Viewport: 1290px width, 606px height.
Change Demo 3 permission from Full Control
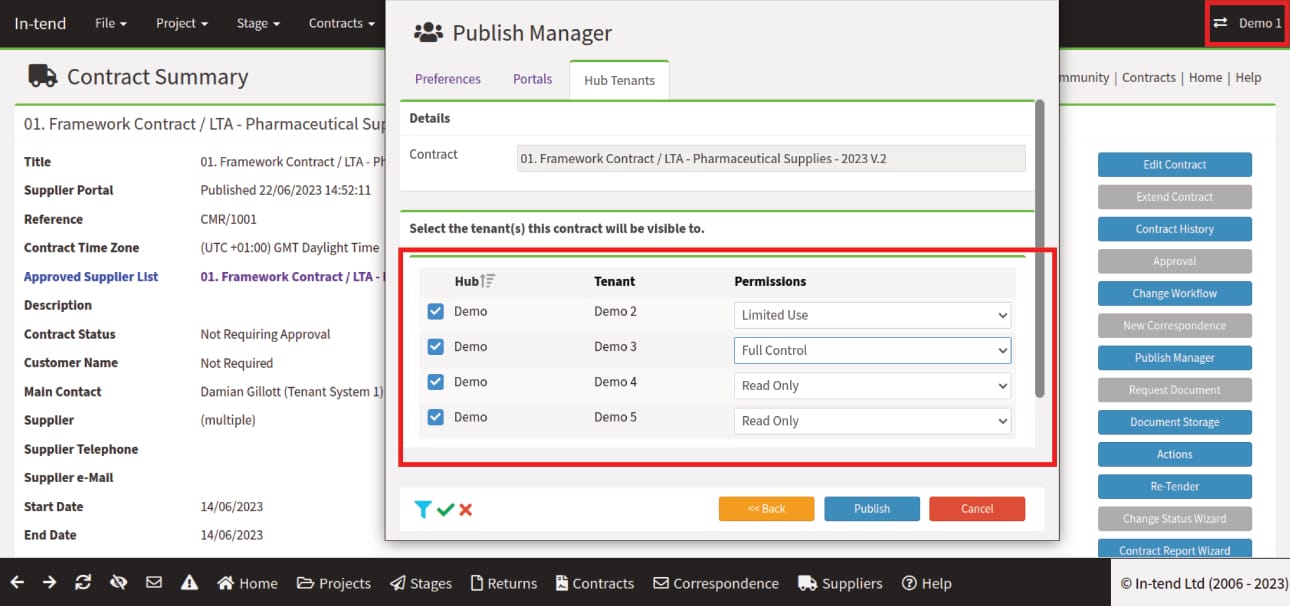[871, 350]
